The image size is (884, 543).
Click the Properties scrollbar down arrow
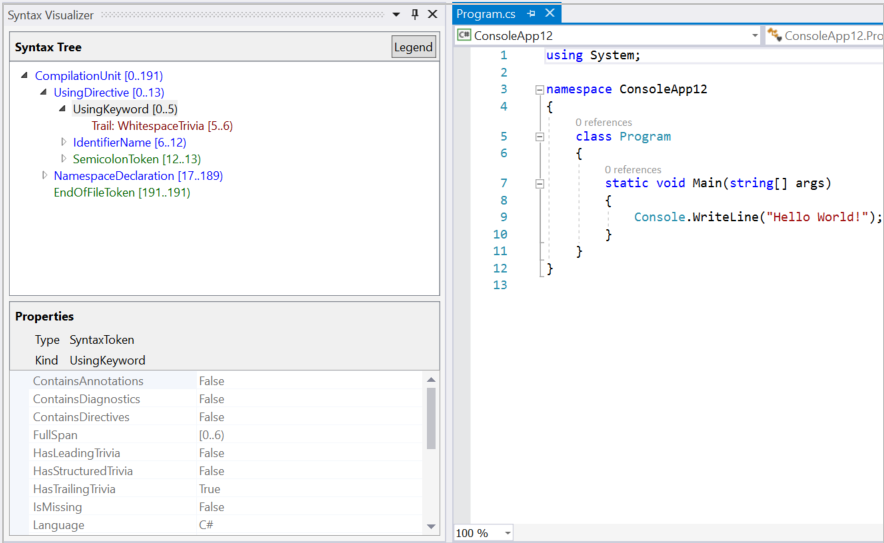pos(431,526)
